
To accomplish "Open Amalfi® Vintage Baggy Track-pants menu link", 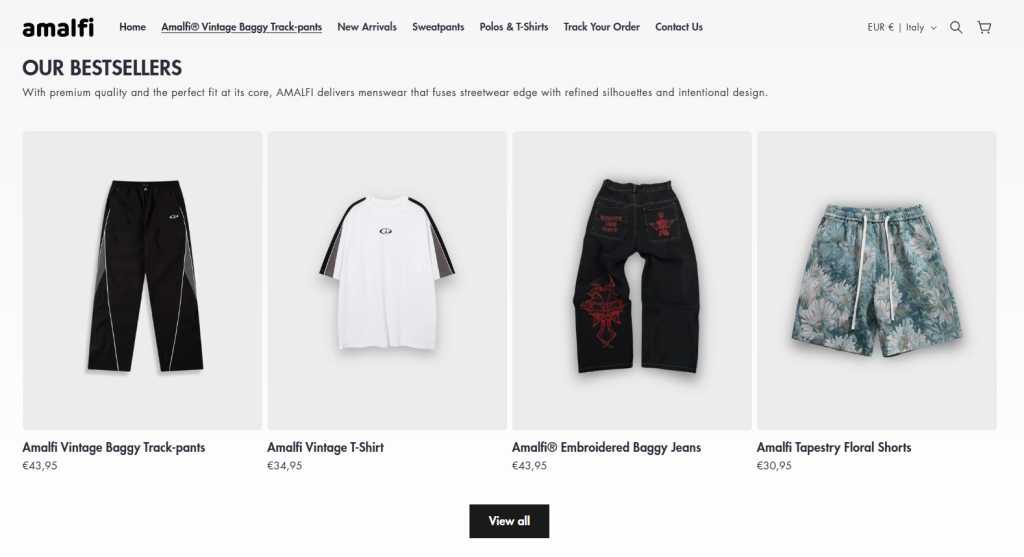I will [x=242, y=27].
